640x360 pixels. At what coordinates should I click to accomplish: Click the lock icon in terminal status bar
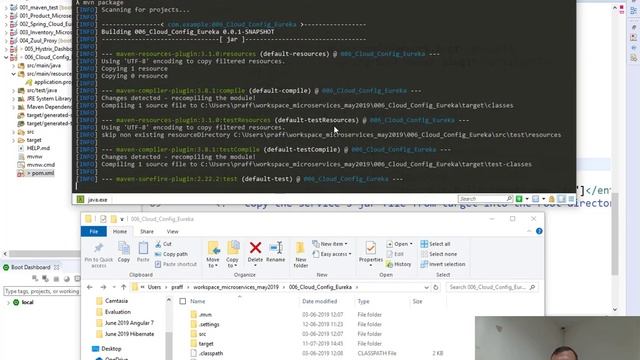click(552, 199)
